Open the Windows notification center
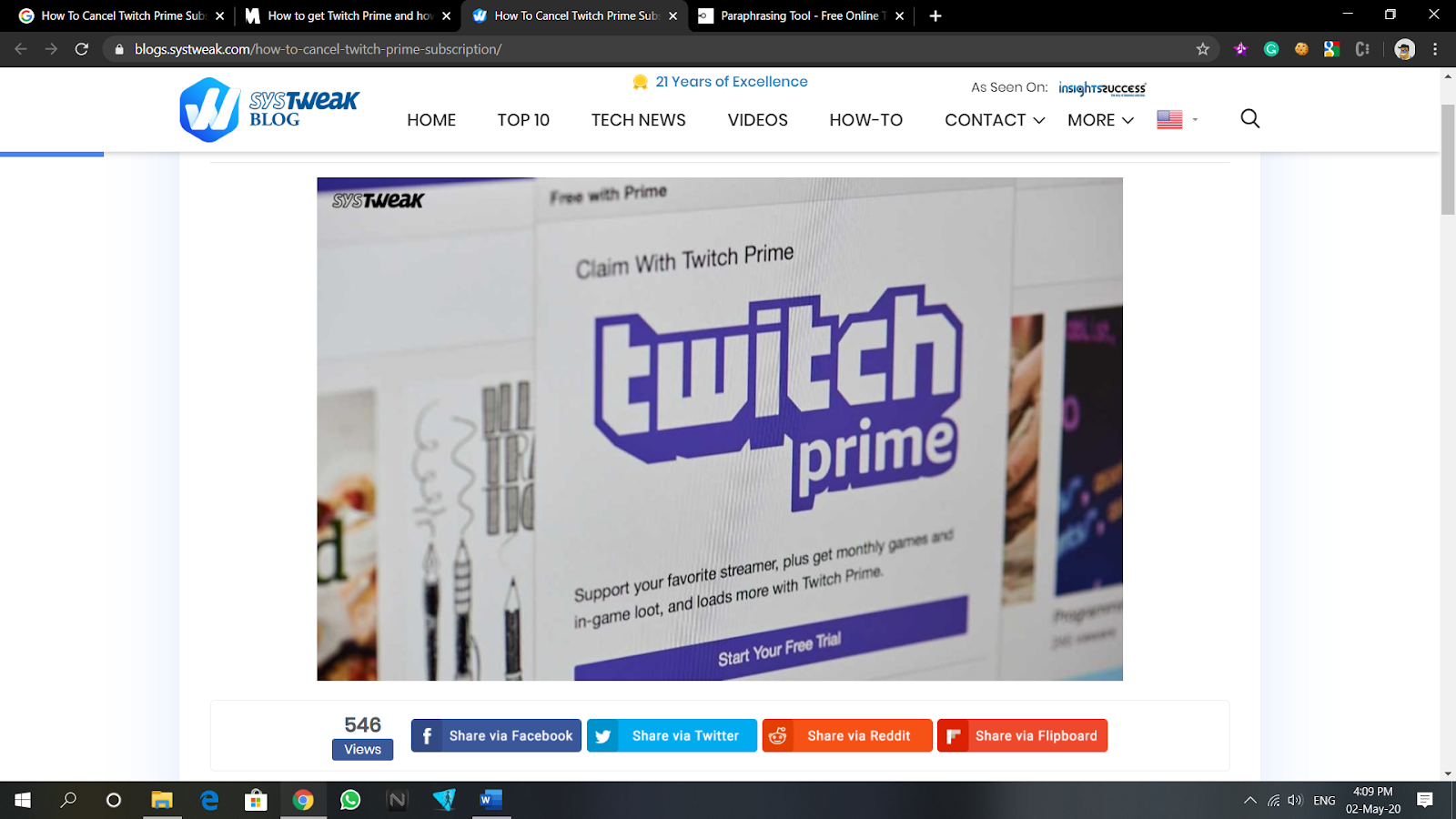 click(x=1425, y=800)
